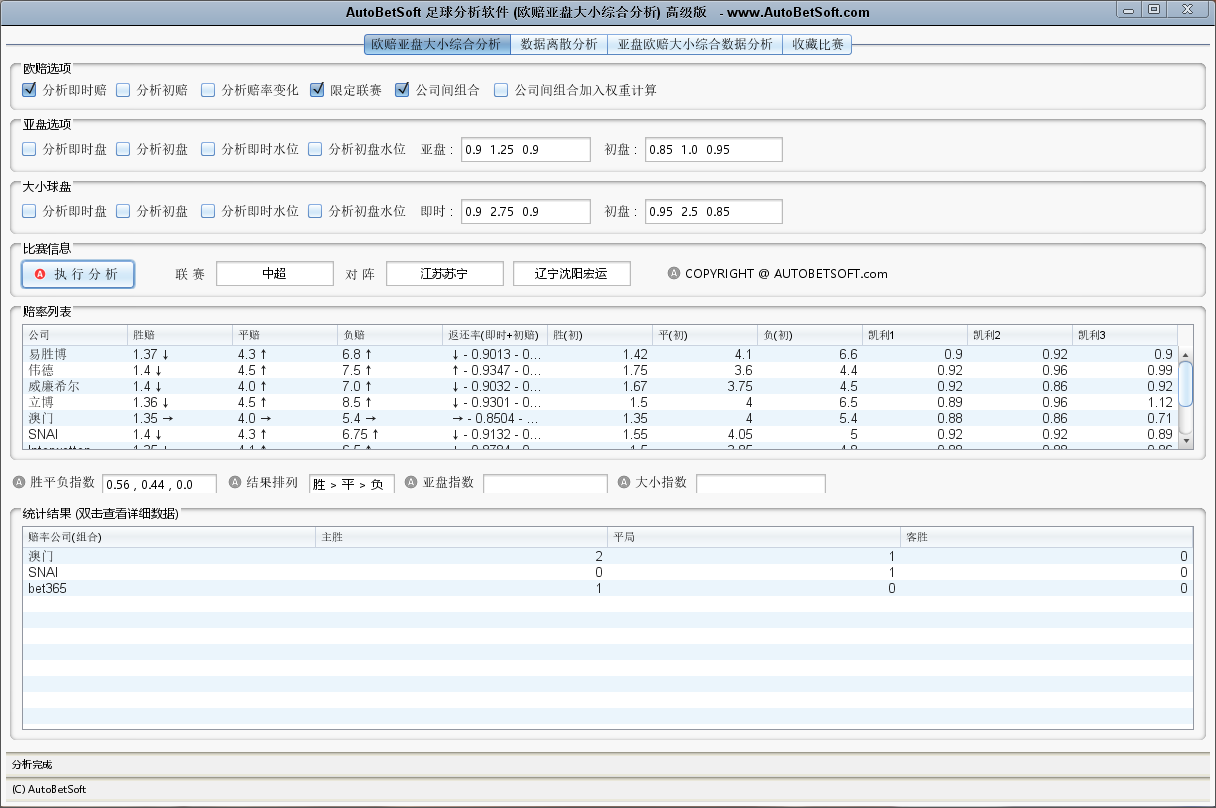Image resolution: width=1216 pixels, height=808 pixels.
Task: Enable 分析即时盘 in 大小球盘
Action: click(x=29, y=211)
